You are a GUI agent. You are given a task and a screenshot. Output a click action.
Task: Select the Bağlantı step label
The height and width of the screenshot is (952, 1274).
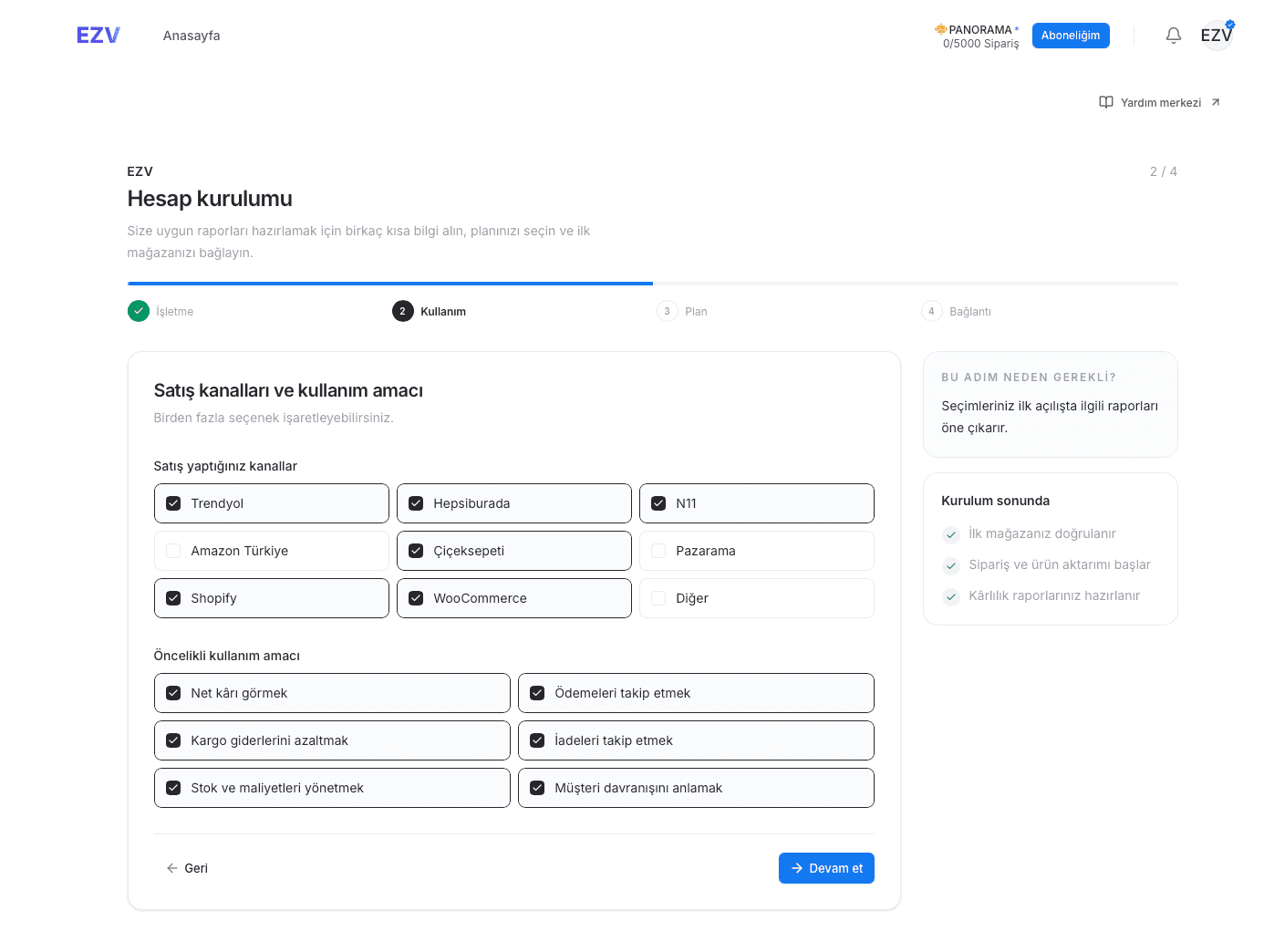pos(970,312)
